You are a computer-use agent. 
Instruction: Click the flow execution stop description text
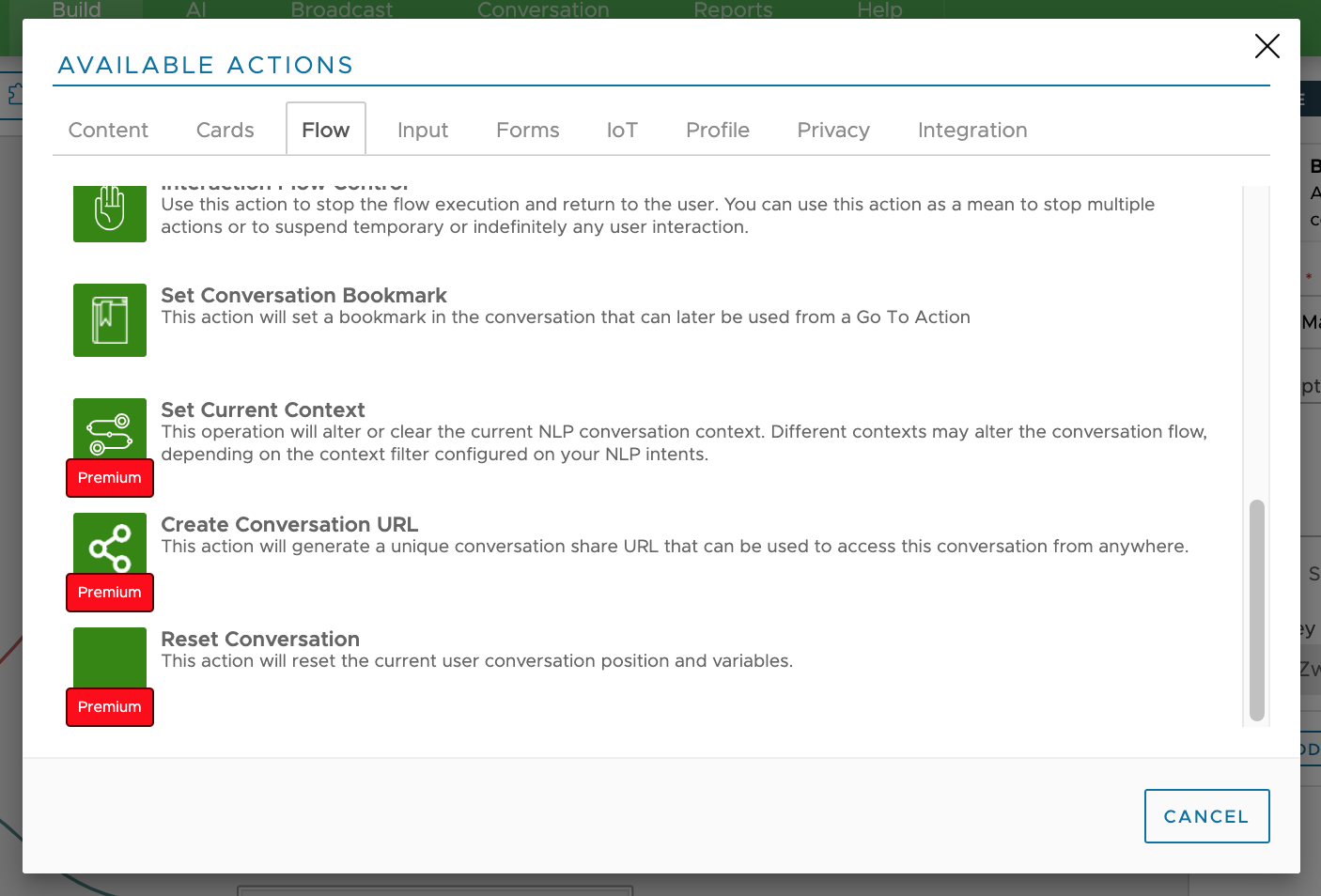658,216
